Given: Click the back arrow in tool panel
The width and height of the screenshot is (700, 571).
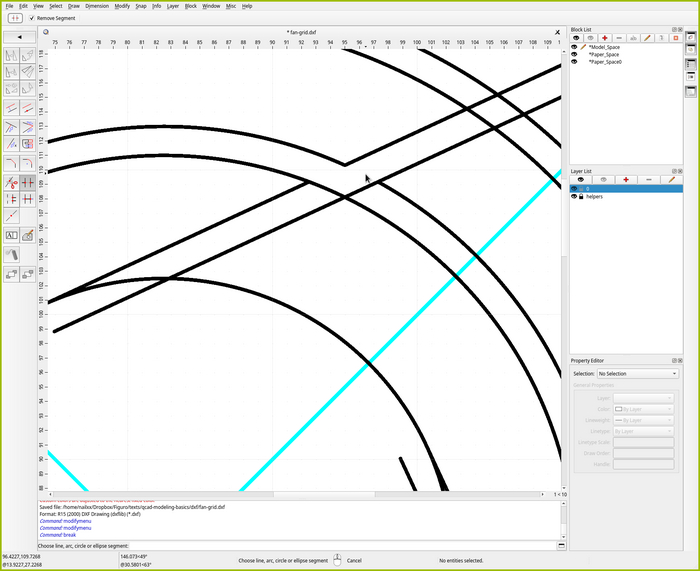Looking at the screenshot, I should (x=20, y=38).
